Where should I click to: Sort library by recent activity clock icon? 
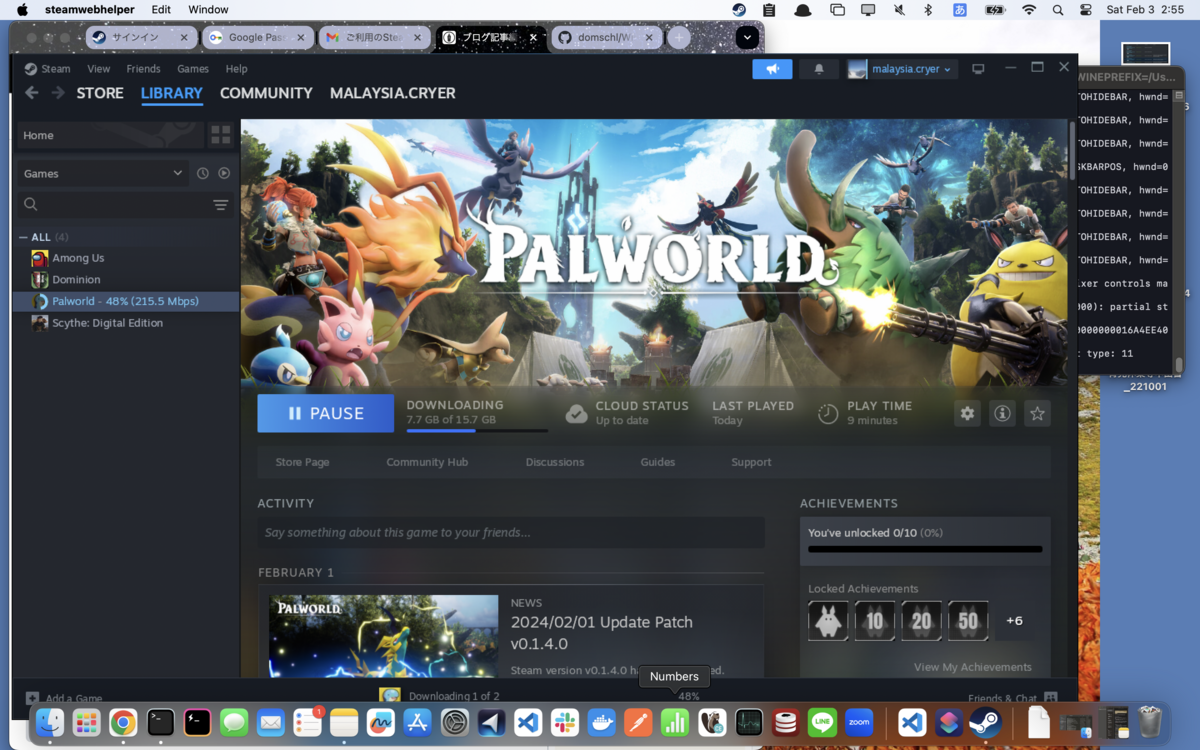[203, 173]
